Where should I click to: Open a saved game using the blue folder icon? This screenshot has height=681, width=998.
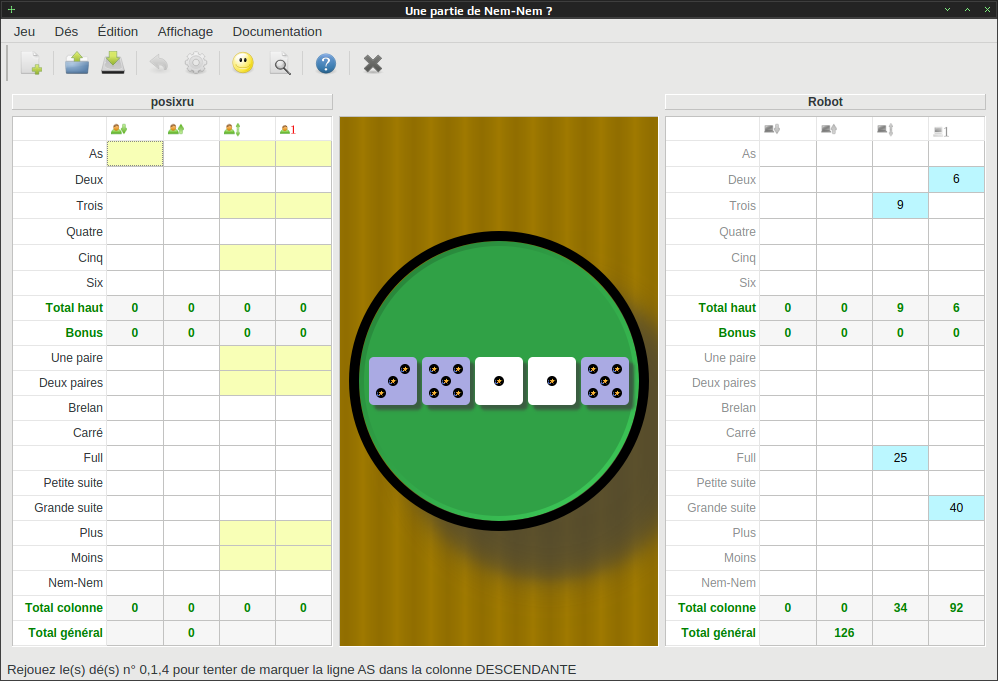pos(77,64)
